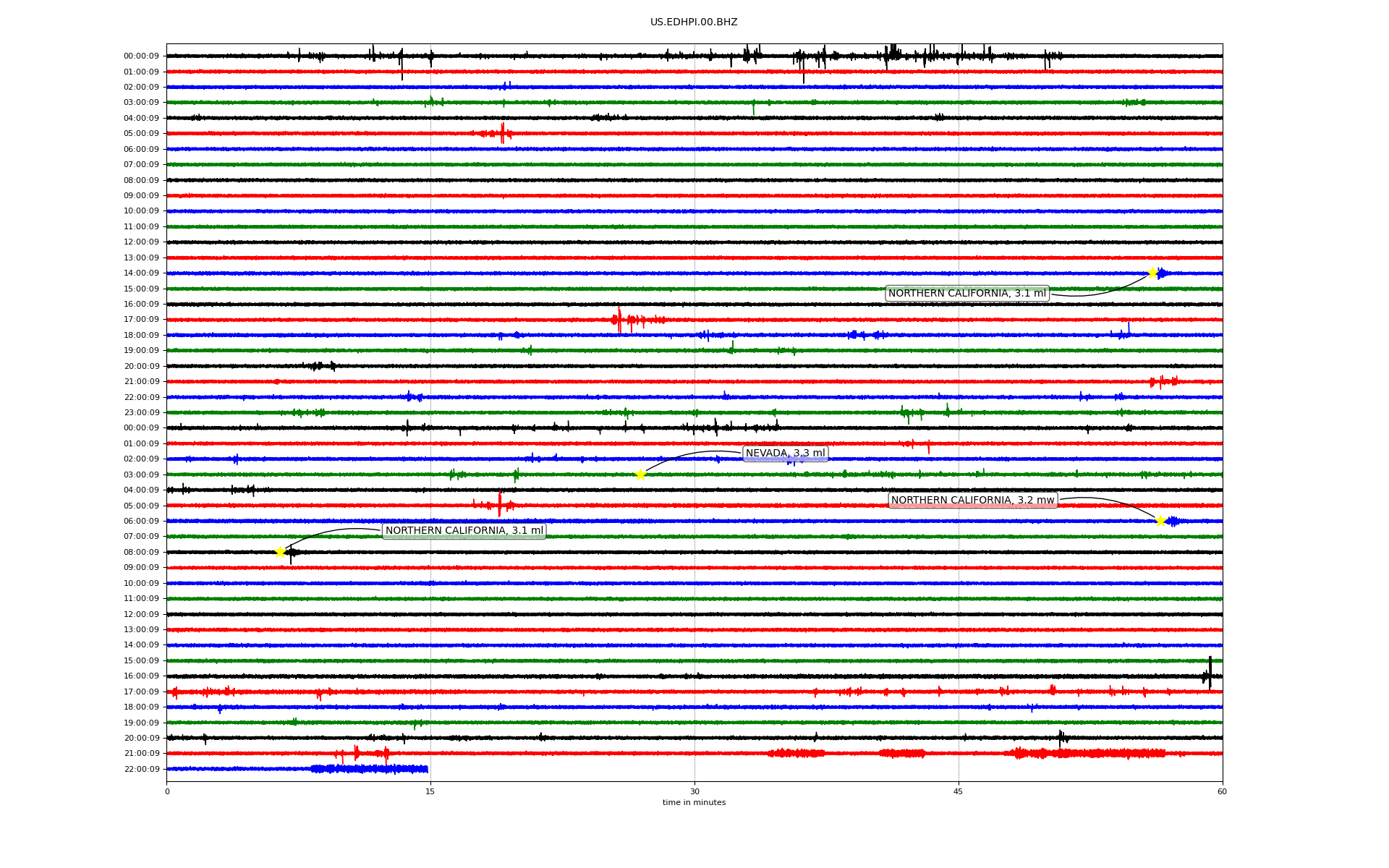1389x868 pixels.
Task: Click the 22:00:09 row label at the bottom
Action: (141, 770)
